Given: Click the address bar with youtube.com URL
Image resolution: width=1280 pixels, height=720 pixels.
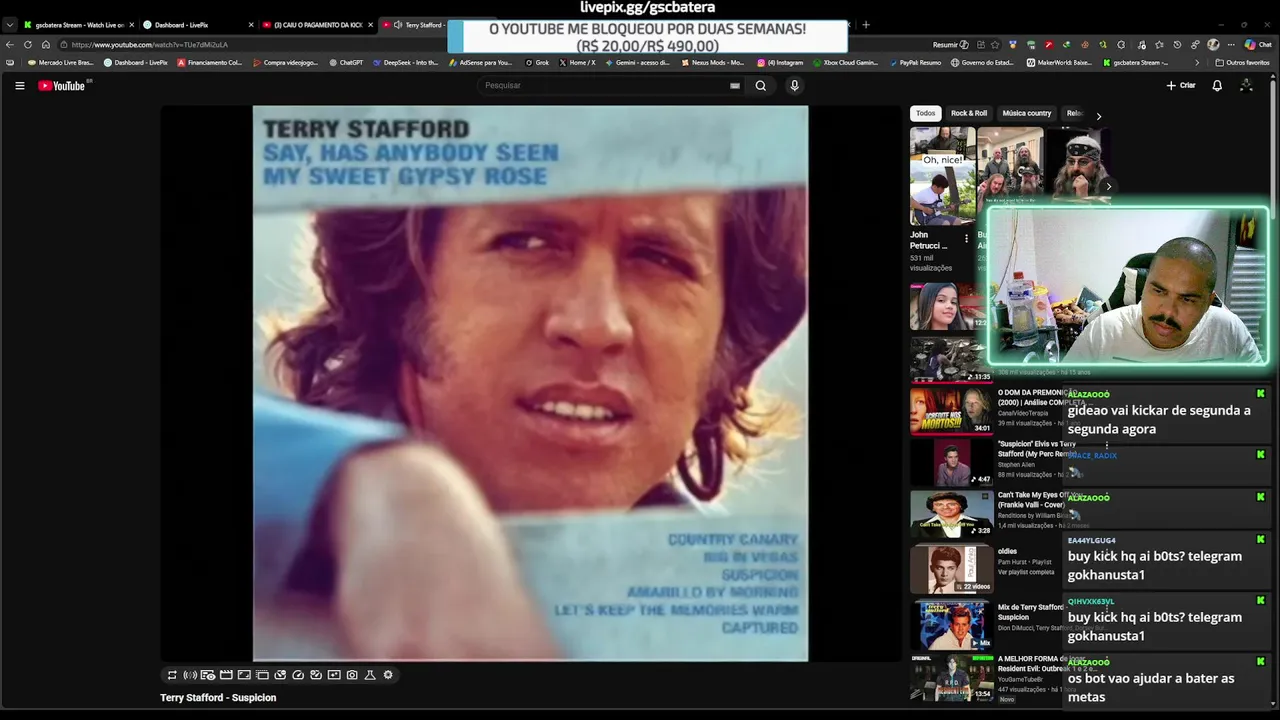Looking at the screenshot, I should point(490,45).
